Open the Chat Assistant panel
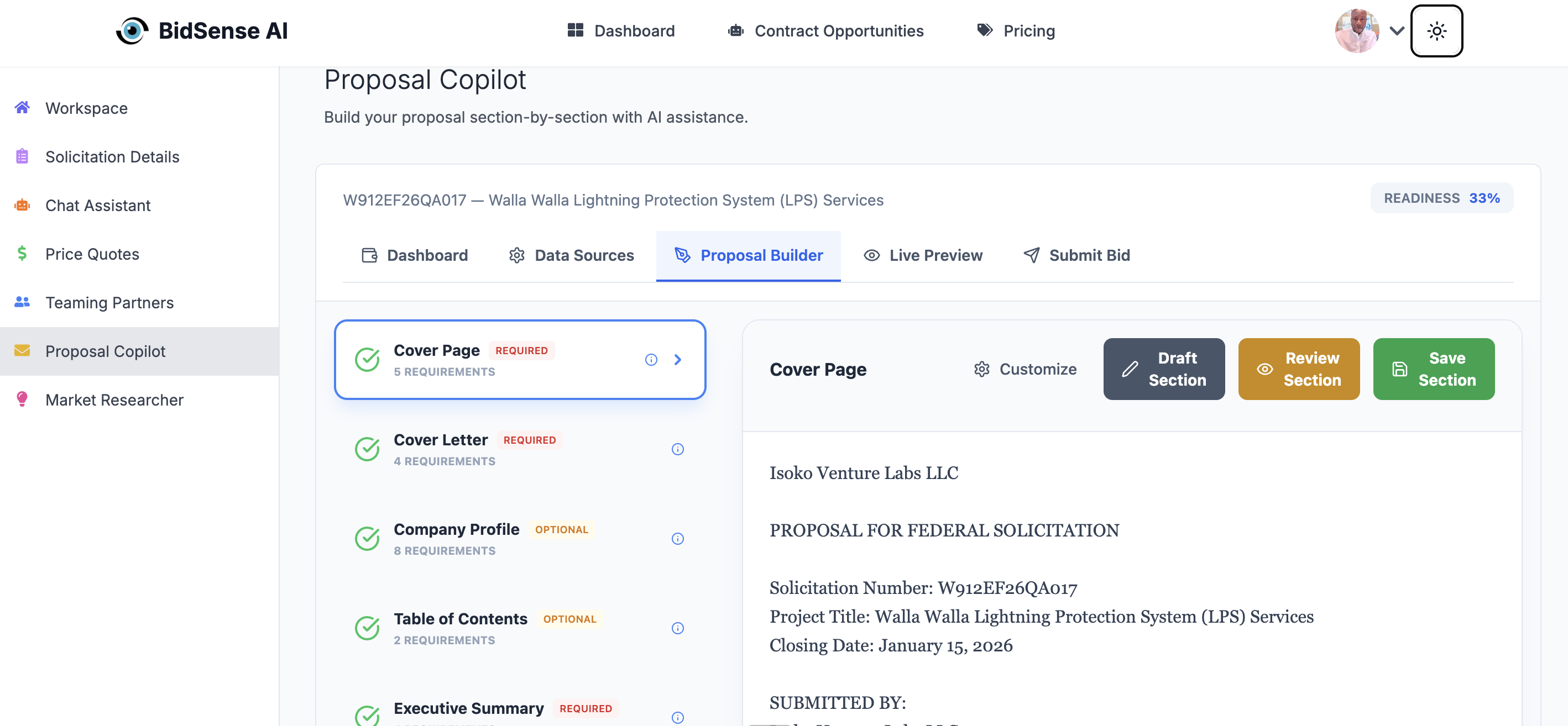Image resolution: width=1568 pixels, height=726 pixels. pyautogui.click(x=97, y=205)
